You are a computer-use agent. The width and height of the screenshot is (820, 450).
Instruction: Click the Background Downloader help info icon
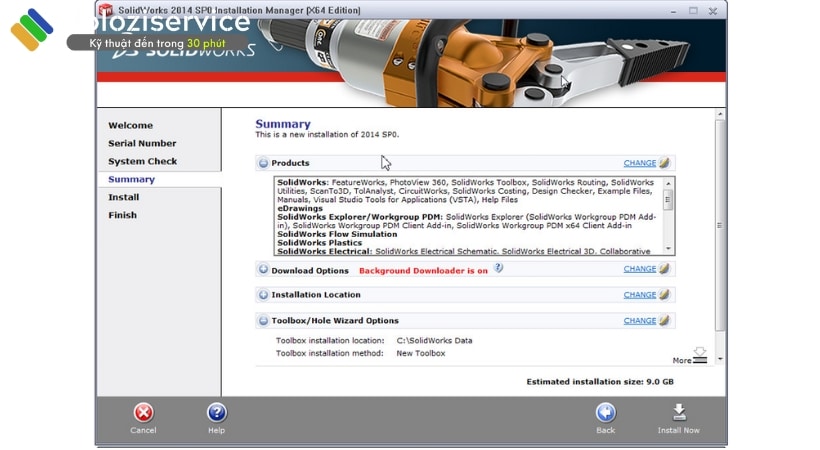498,268
